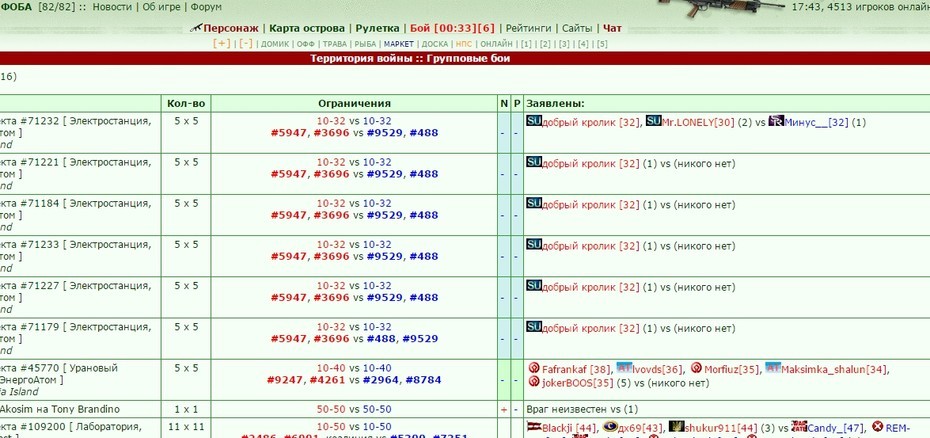The height and width of the screenshot is (438, 930).
Task: Click SU syndicate icon in #71221 row
Action: (x=534, y=162)
